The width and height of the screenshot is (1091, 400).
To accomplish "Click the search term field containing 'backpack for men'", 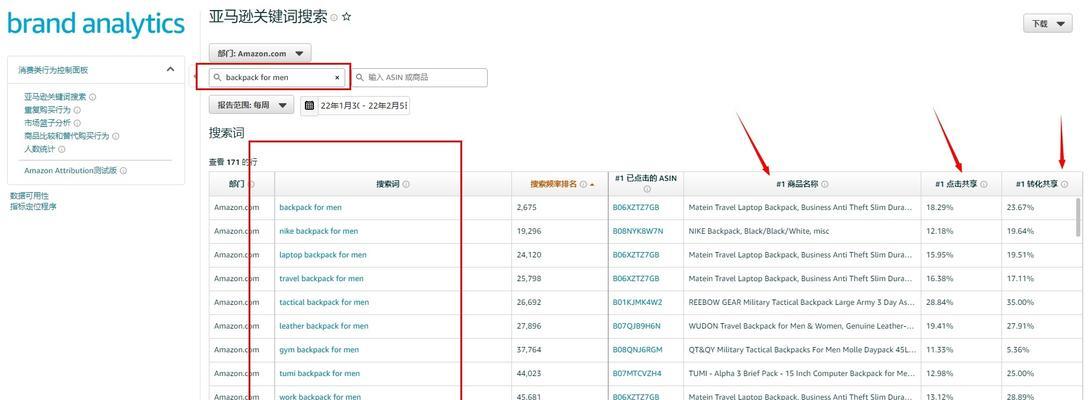I will tap(278, 78).
